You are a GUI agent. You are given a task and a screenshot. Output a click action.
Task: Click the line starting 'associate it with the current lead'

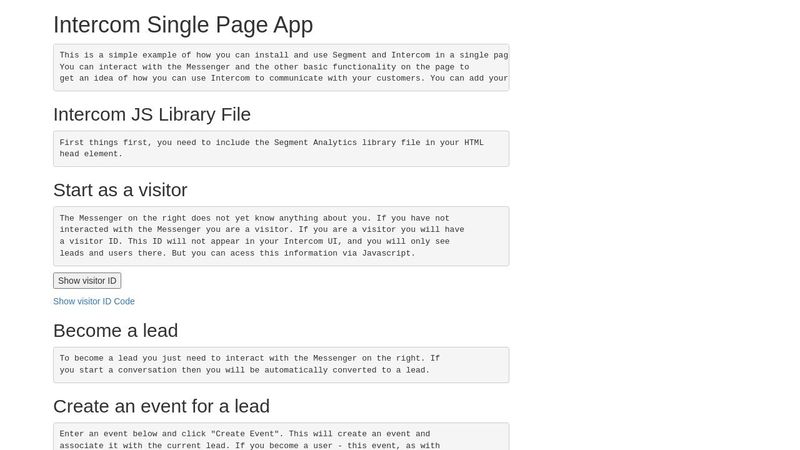pyautogui.click(x=249, y=445)
